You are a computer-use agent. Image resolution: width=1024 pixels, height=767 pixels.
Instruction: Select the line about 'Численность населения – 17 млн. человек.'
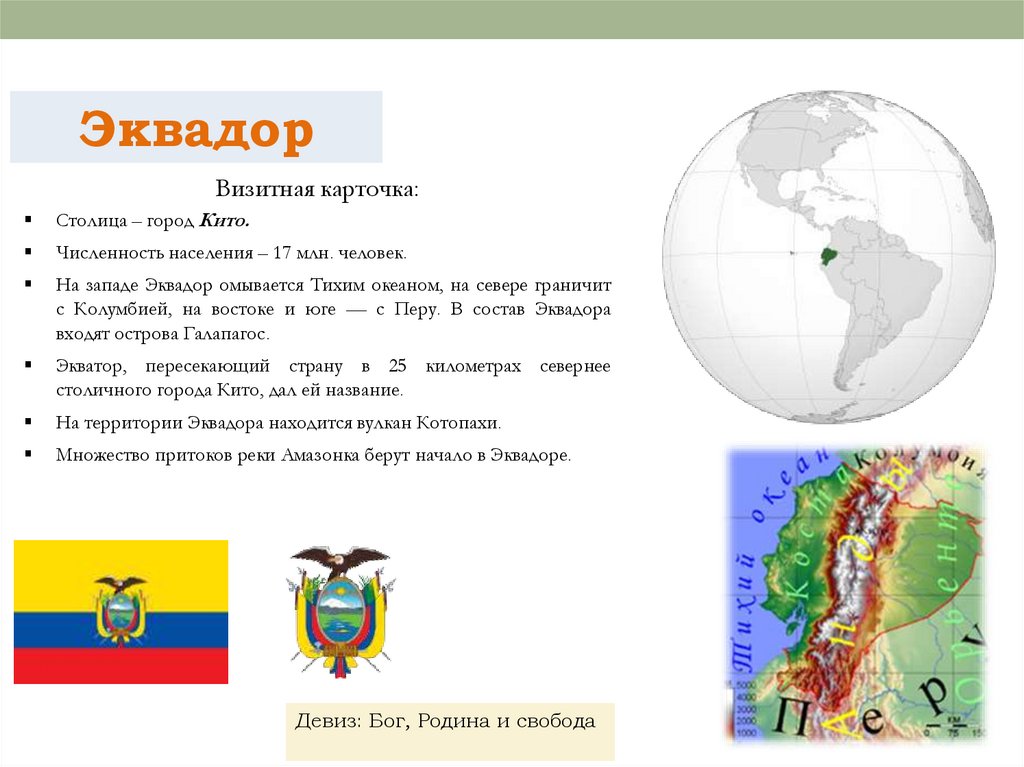[231, 253]
